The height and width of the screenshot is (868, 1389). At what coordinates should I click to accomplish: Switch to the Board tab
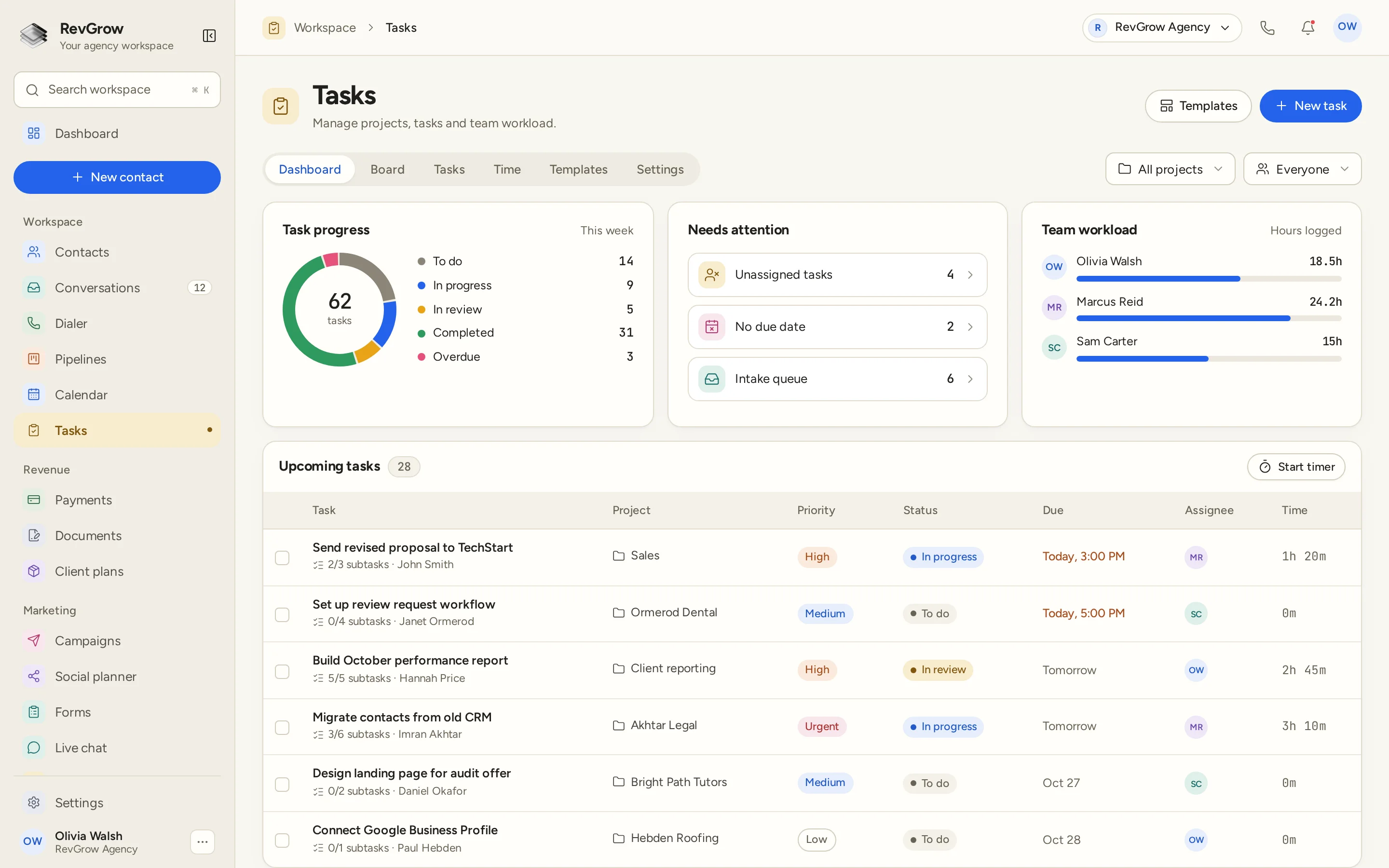click(x=387, y=169)
